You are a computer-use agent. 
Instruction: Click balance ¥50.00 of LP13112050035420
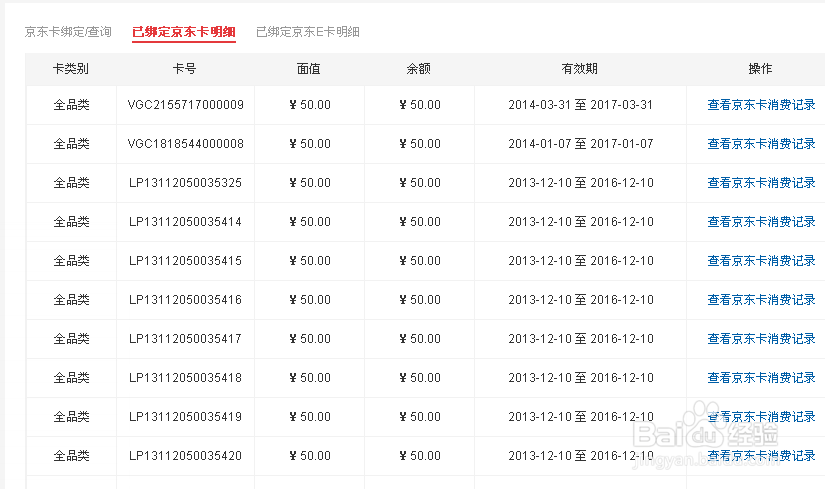pyautogui.click(x=419, y=455)
